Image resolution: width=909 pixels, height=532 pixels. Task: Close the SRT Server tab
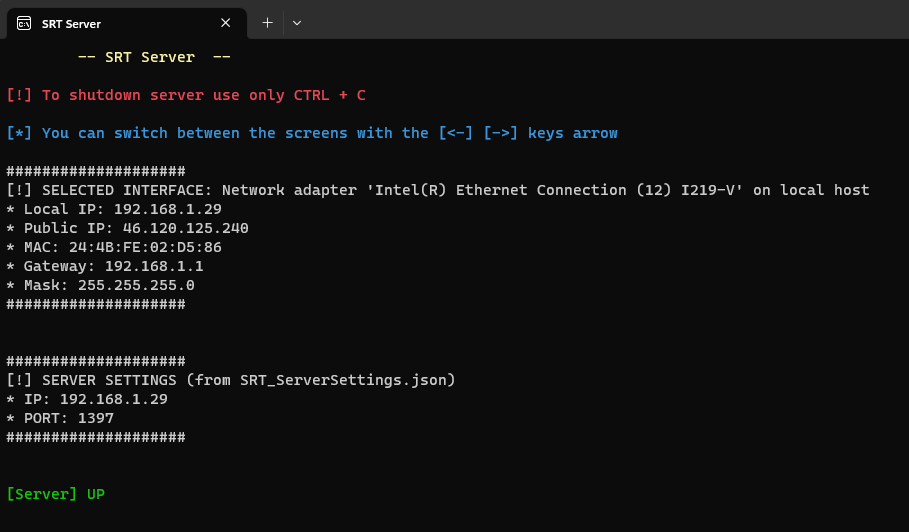coord(226,22)
